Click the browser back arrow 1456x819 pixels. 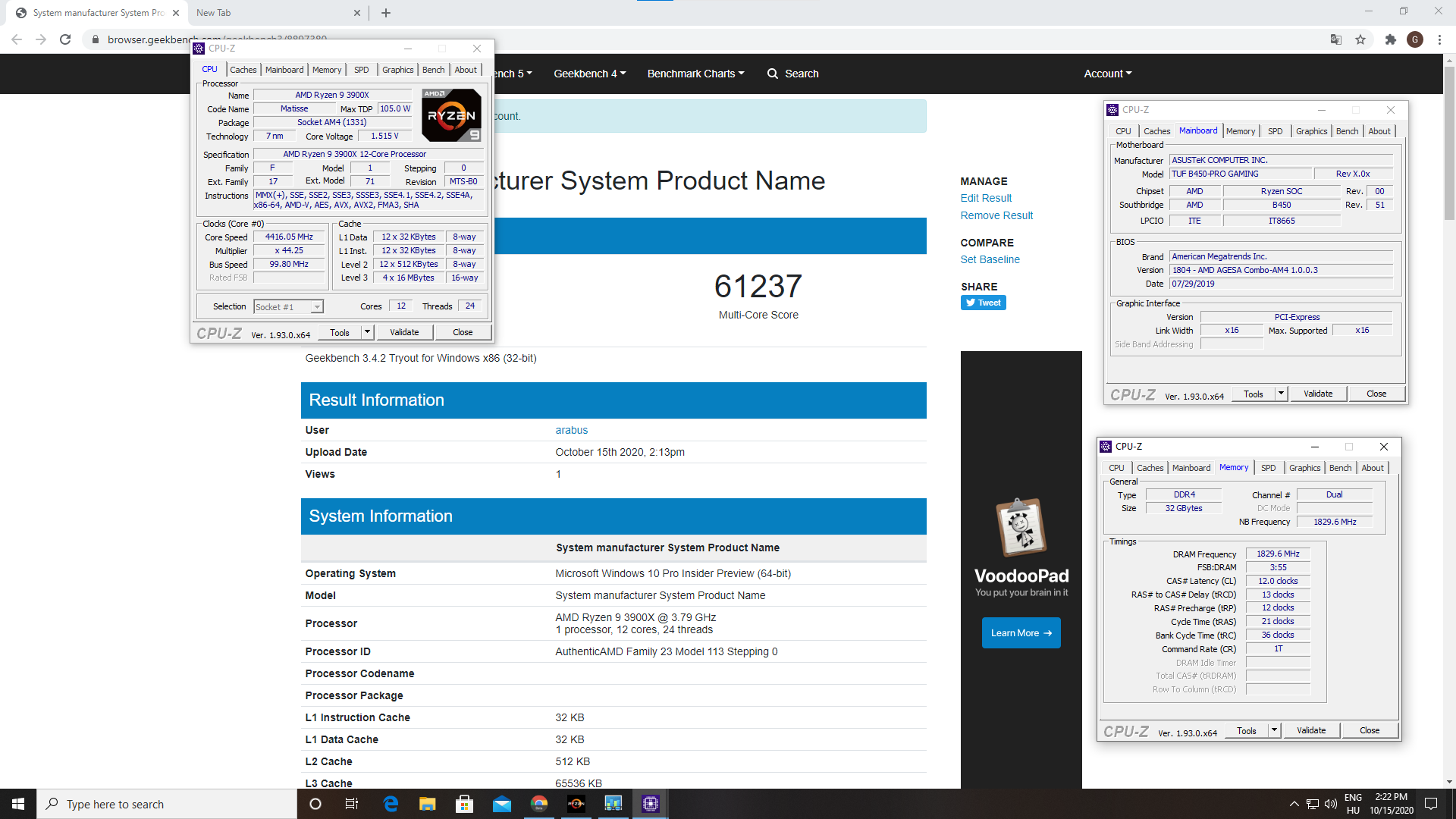click(17, 39)
